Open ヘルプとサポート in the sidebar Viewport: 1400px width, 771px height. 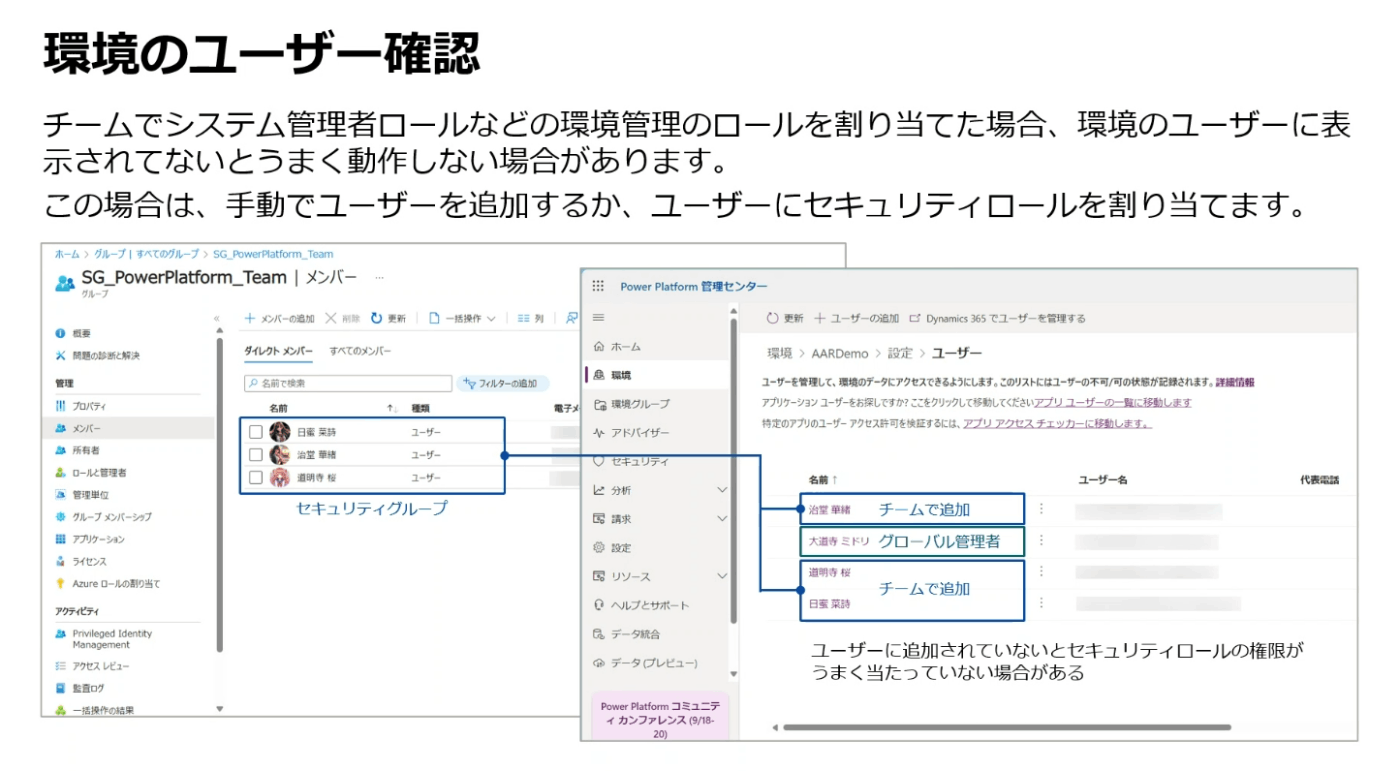tap(641, 605)
